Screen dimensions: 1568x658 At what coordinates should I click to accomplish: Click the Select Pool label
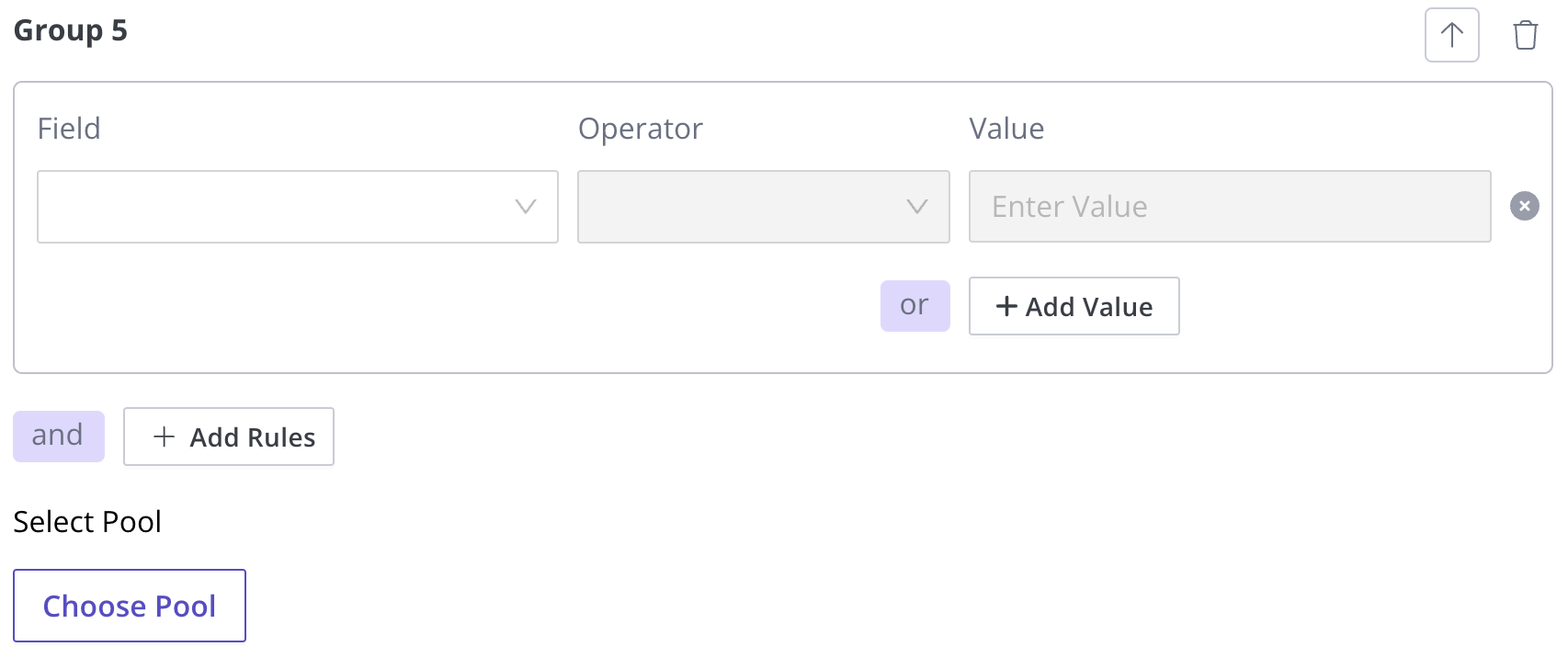(x=87, y=522)
